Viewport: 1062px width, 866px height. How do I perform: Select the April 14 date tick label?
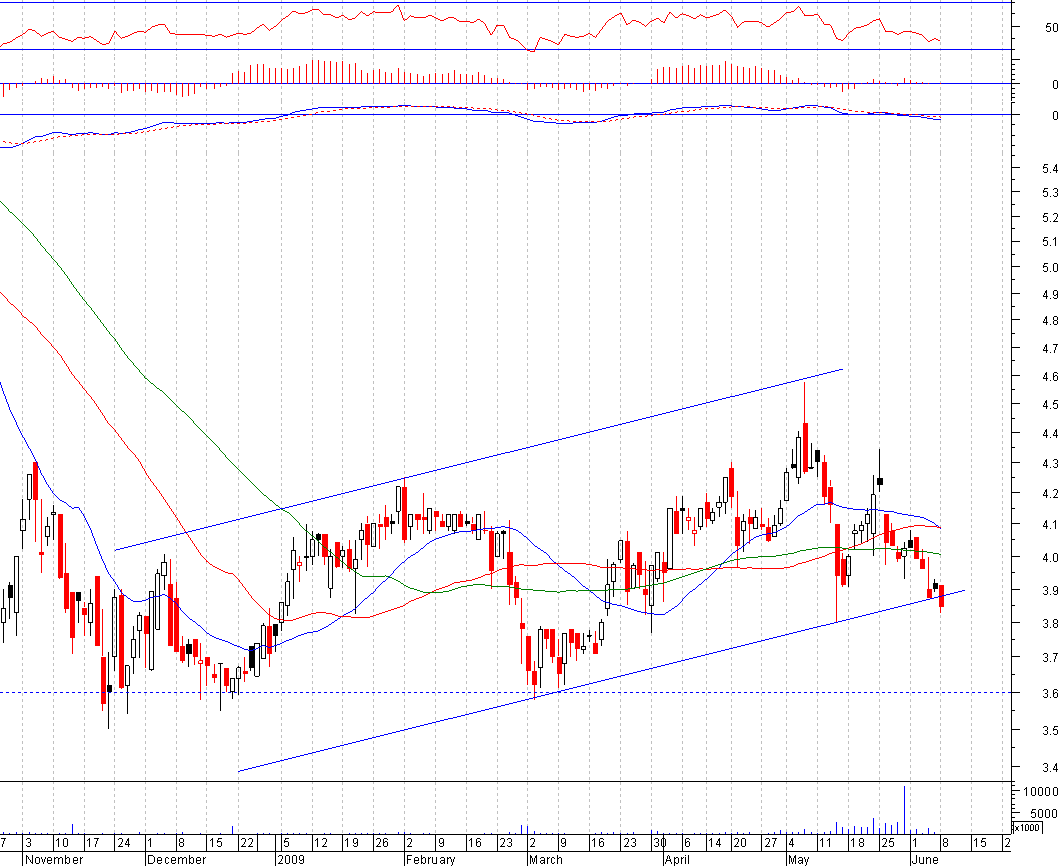pyautogui.click(x=715, y=843)
